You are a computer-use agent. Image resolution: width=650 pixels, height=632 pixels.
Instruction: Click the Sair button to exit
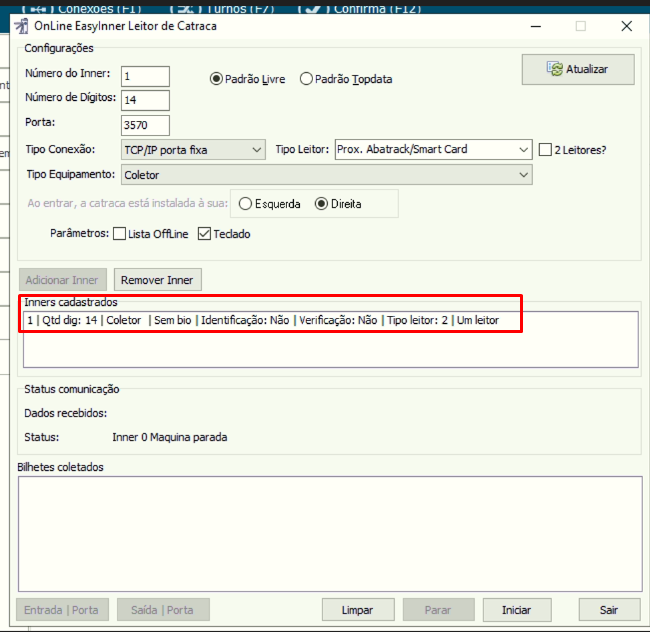point(608,609)
